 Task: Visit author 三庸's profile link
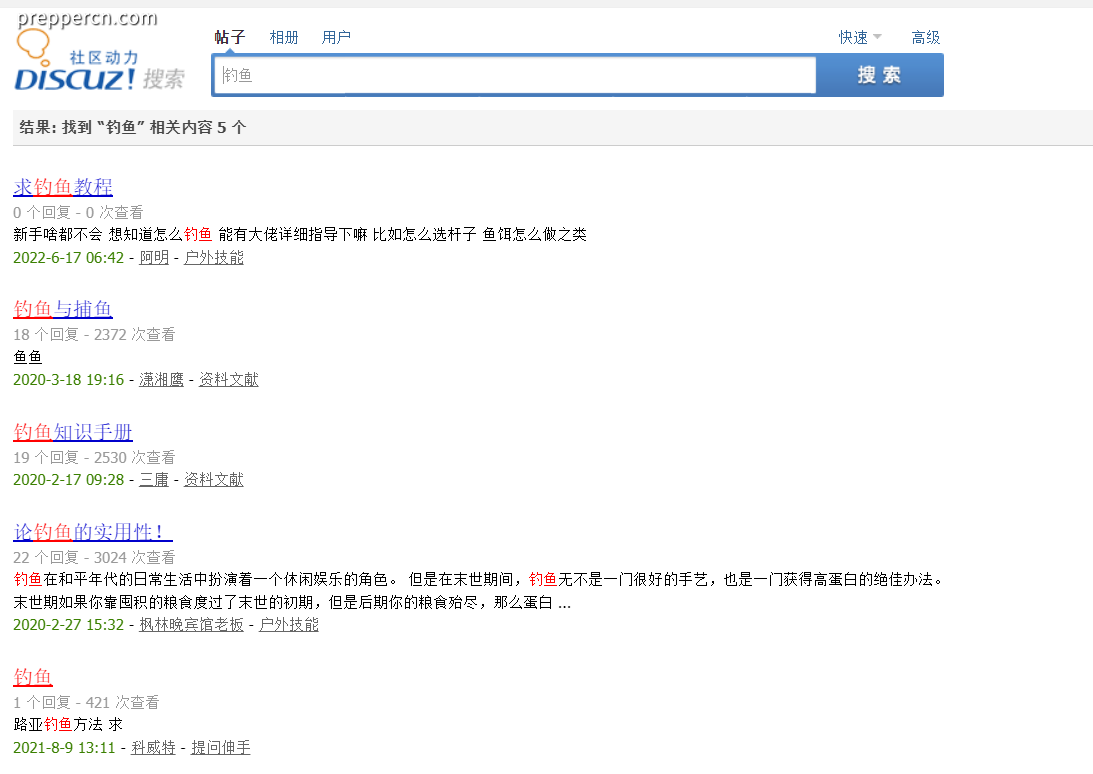point(154,480)
